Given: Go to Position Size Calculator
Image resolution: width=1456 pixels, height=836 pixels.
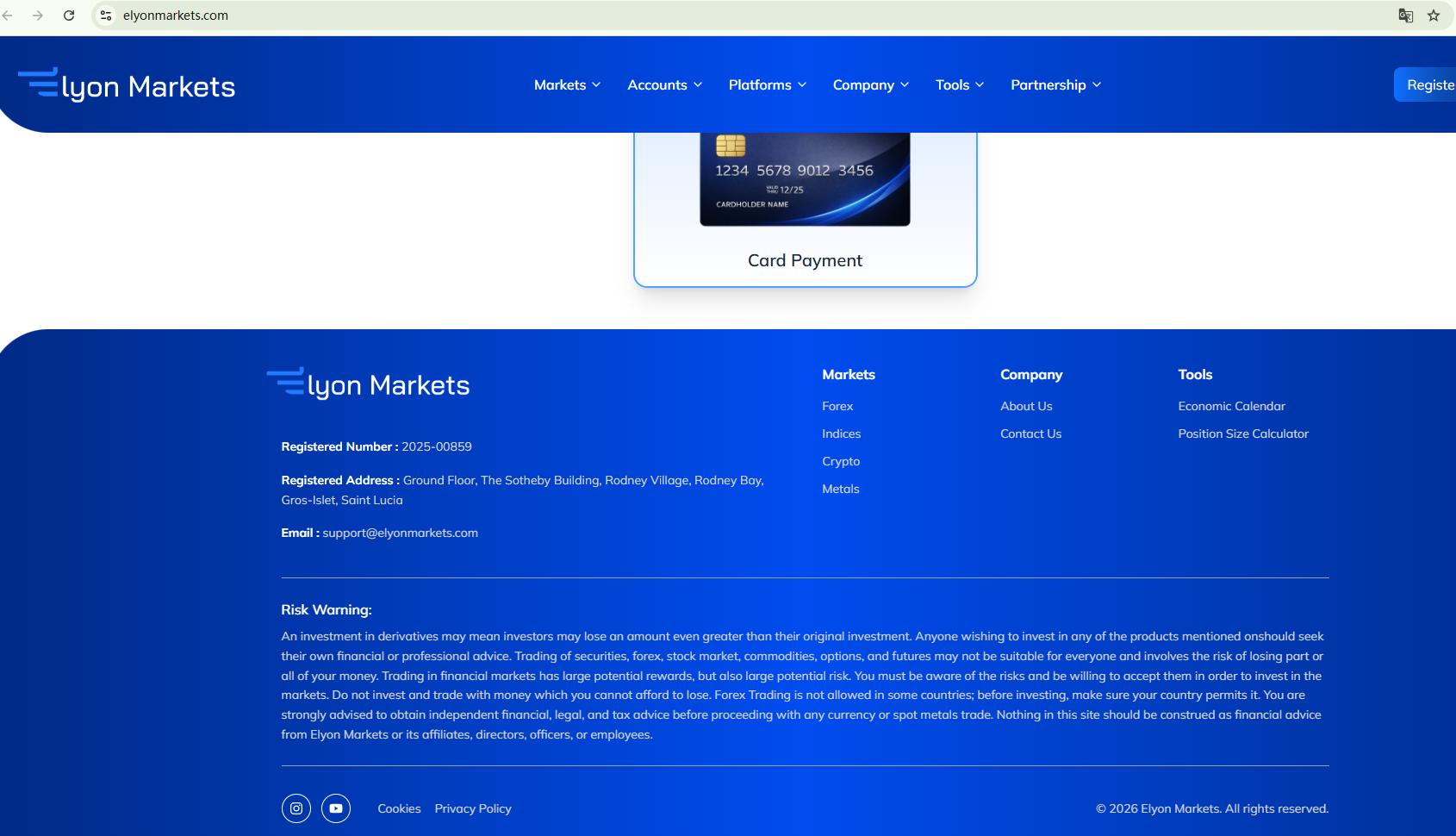Looking at the screenshot, I should (1242, 434).
